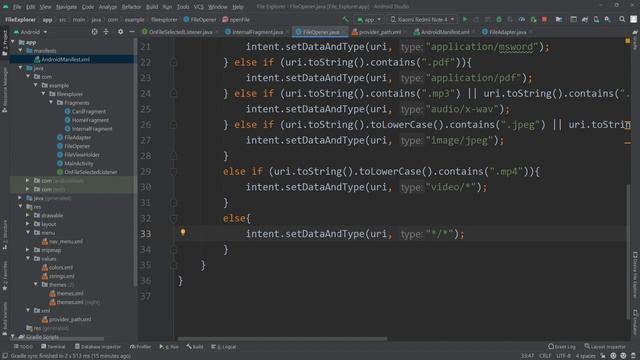Viewport: 640px width, 360px height.
Task: Click the Collapse All icon in Project panel
Action: (106, 31)
